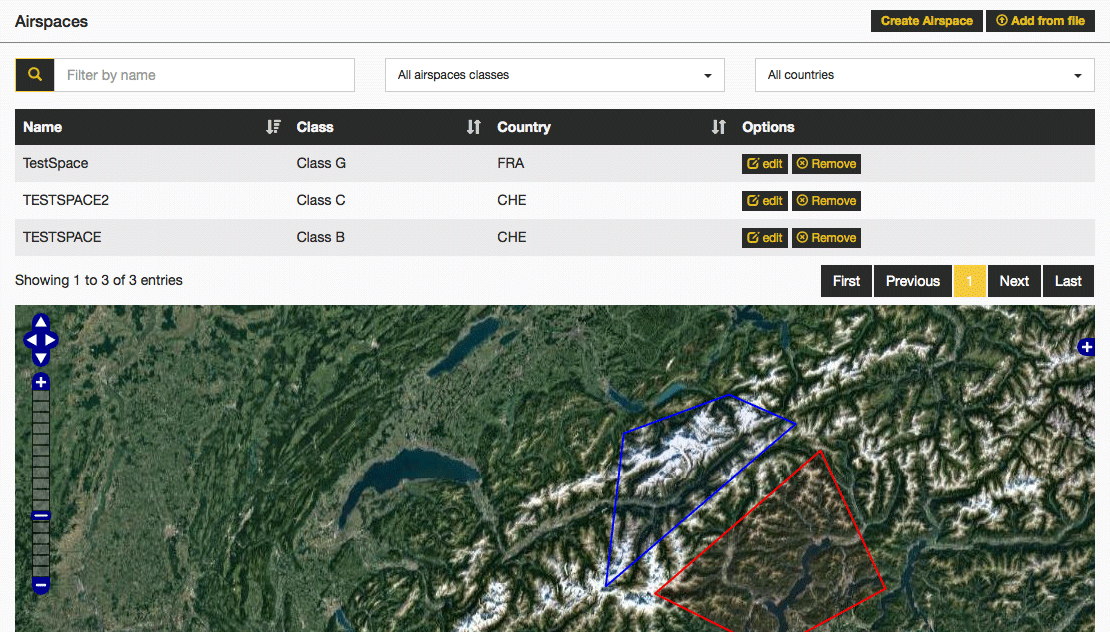
Task: Go to Next page
Action: pyautogui.click(x=1014, y=281)
